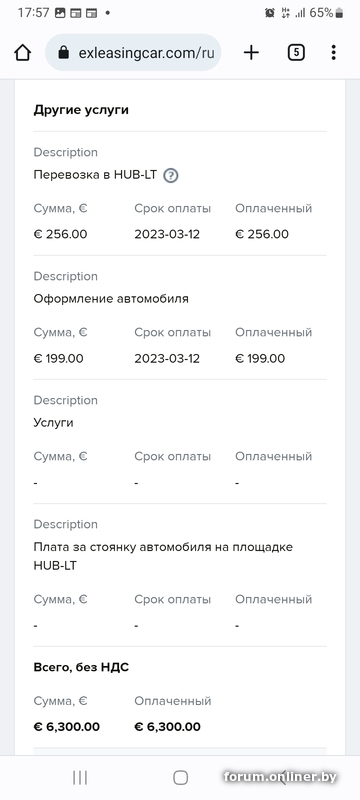The height and width of the screenshot is (800, 360).
Task: Tap the € 6,300.00 total paid value
Action: [x=167, y=727]
